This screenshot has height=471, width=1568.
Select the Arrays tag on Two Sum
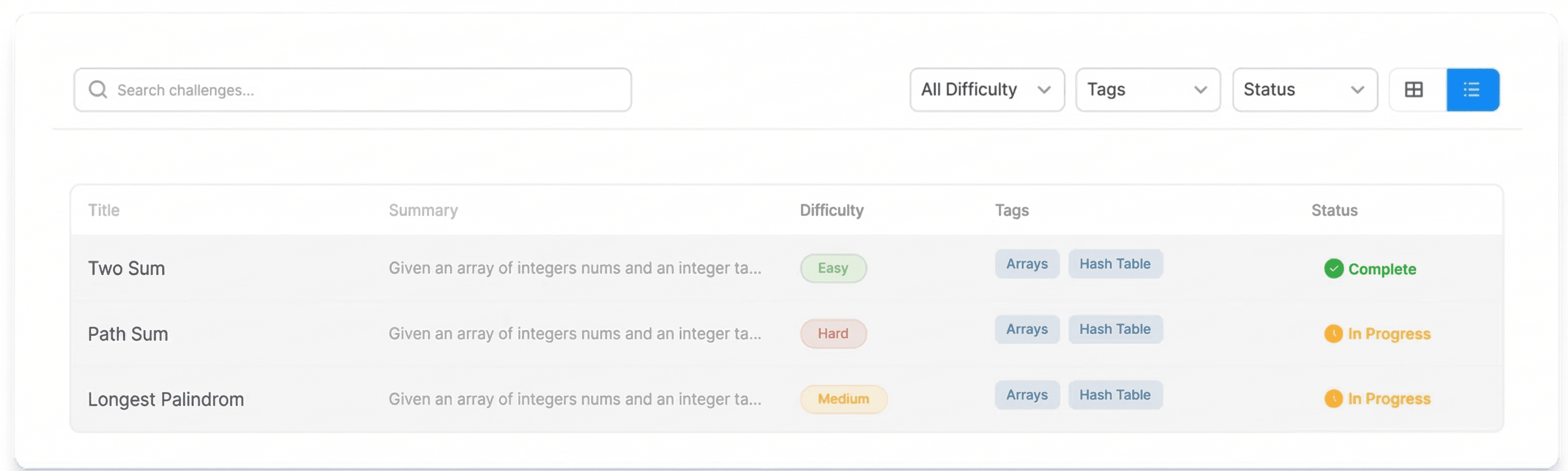point(1027,263)
